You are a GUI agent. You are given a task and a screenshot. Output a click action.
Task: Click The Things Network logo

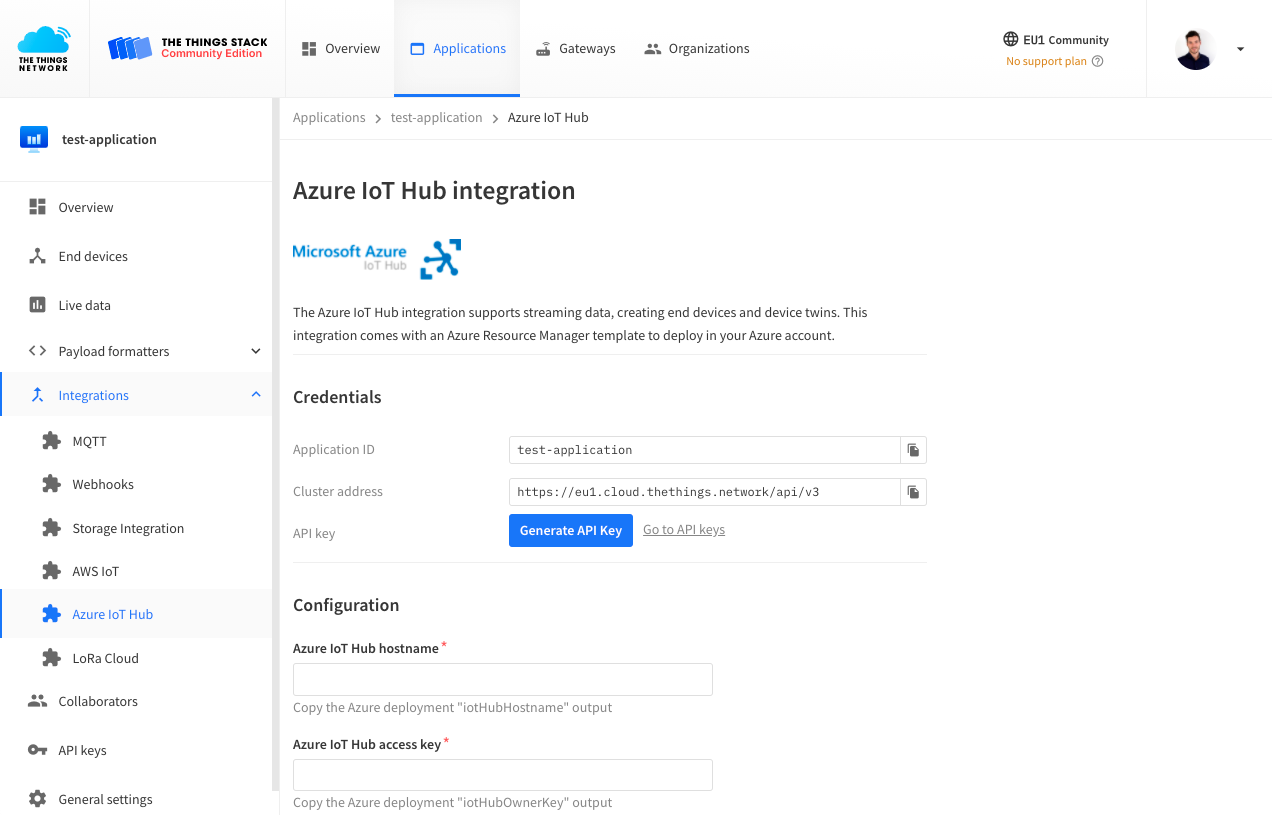[44, 48]
